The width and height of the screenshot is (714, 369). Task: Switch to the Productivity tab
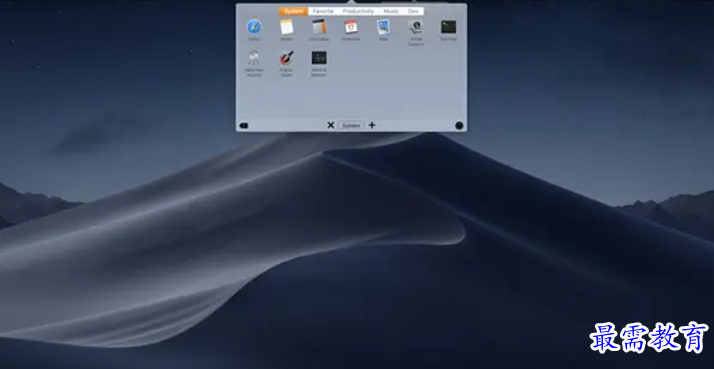click(x=358, y=11)
